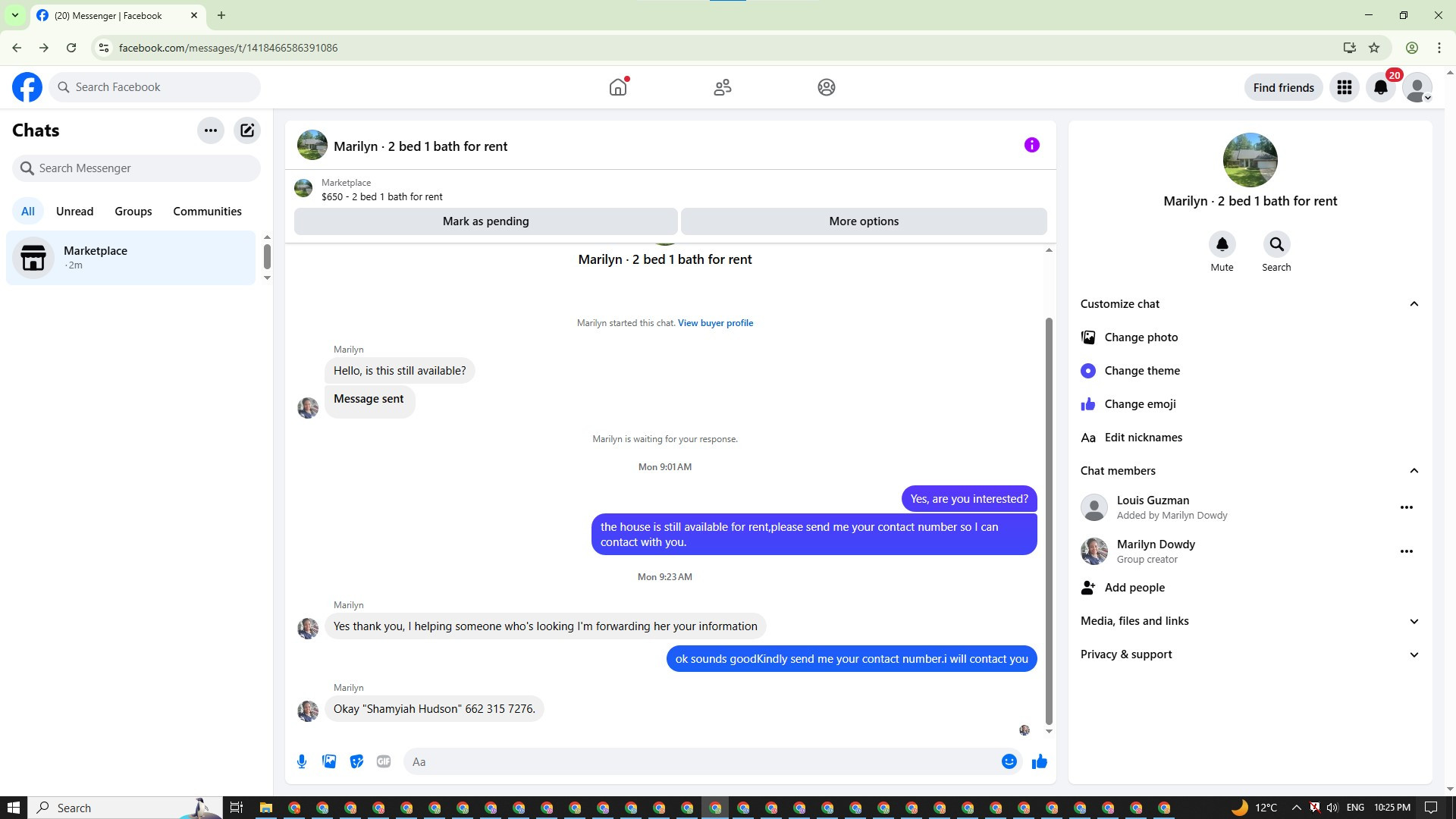The height and width of the screenshot is (819, 1456).
Task: Open member options for Marilyn Dowdy
Action: point(1406,551)
